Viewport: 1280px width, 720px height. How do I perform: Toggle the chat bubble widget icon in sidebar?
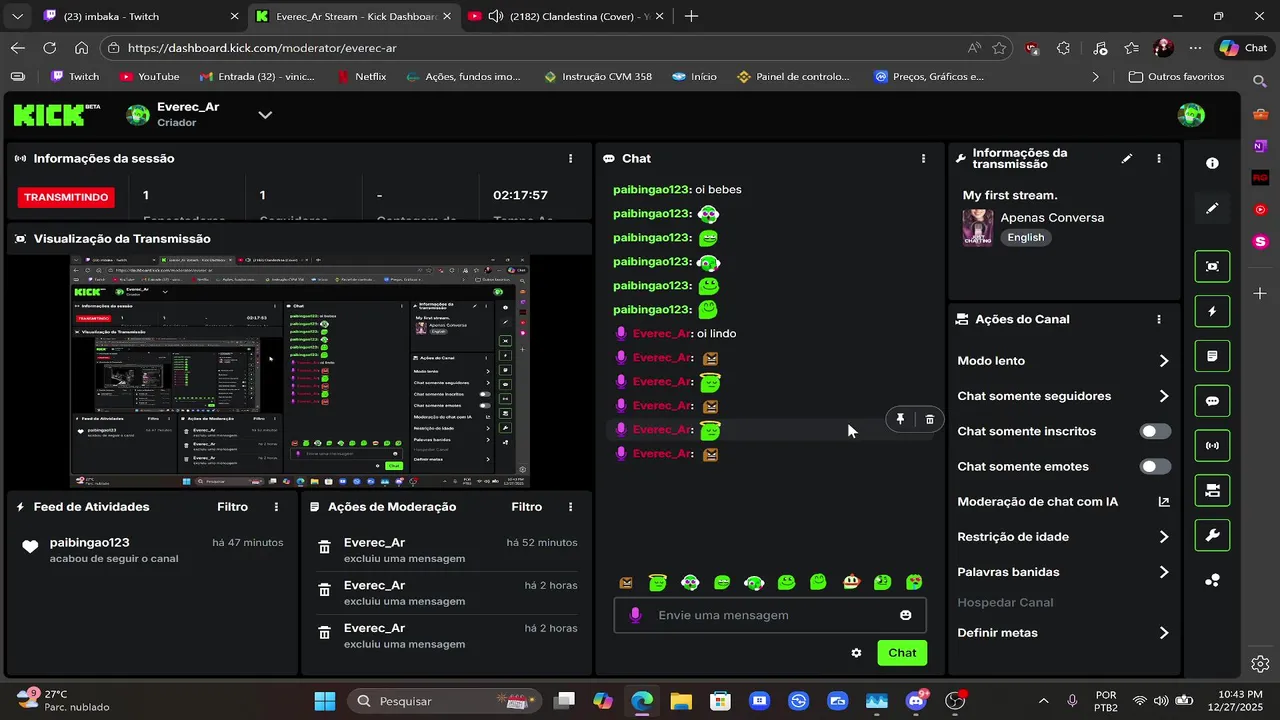pyautogui.click(x=1212, y=401)
